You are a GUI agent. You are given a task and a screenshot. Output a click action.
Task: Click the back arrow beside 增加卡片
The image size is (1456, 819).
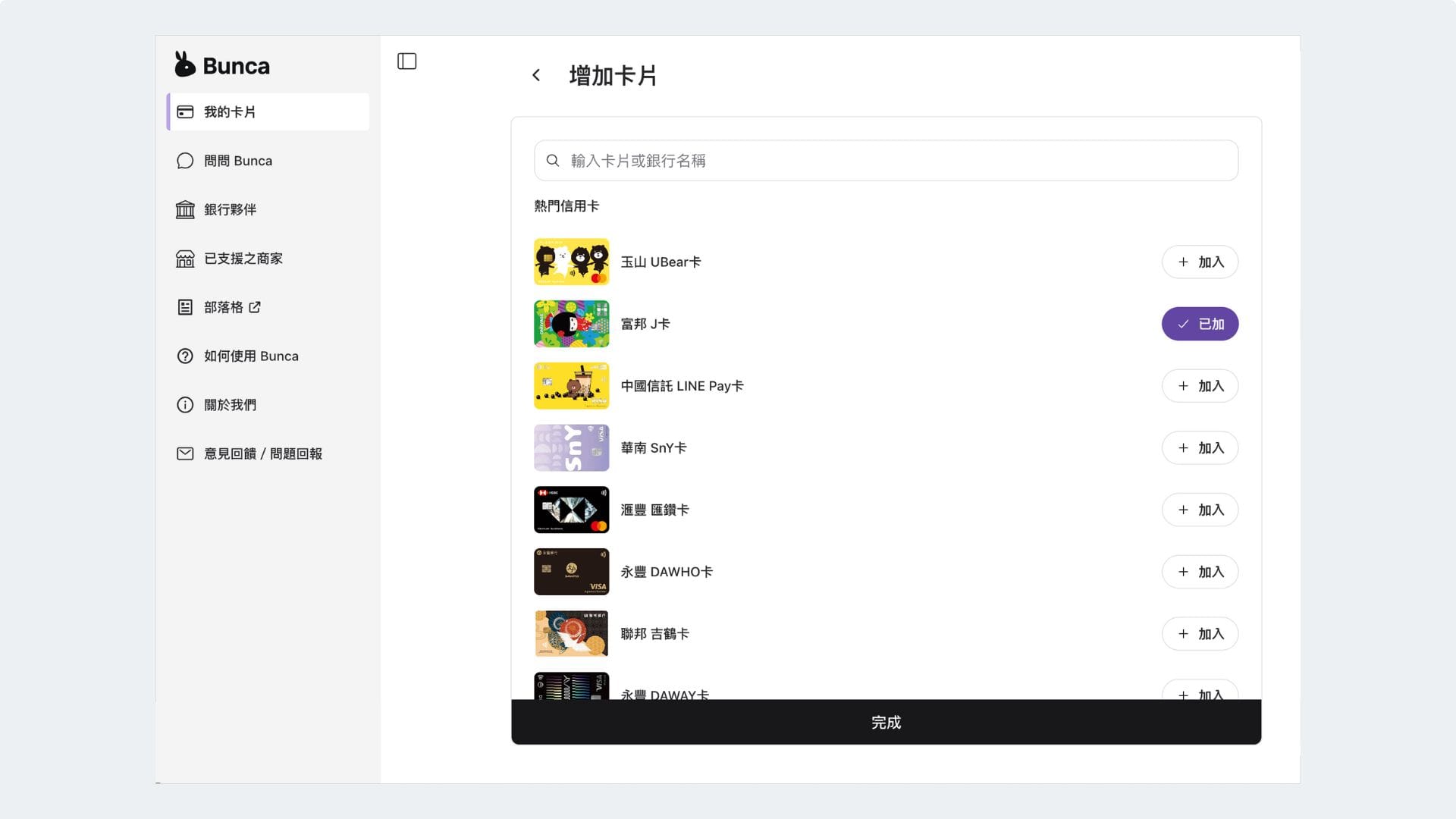pyautogui.click(x=536, y=75)
